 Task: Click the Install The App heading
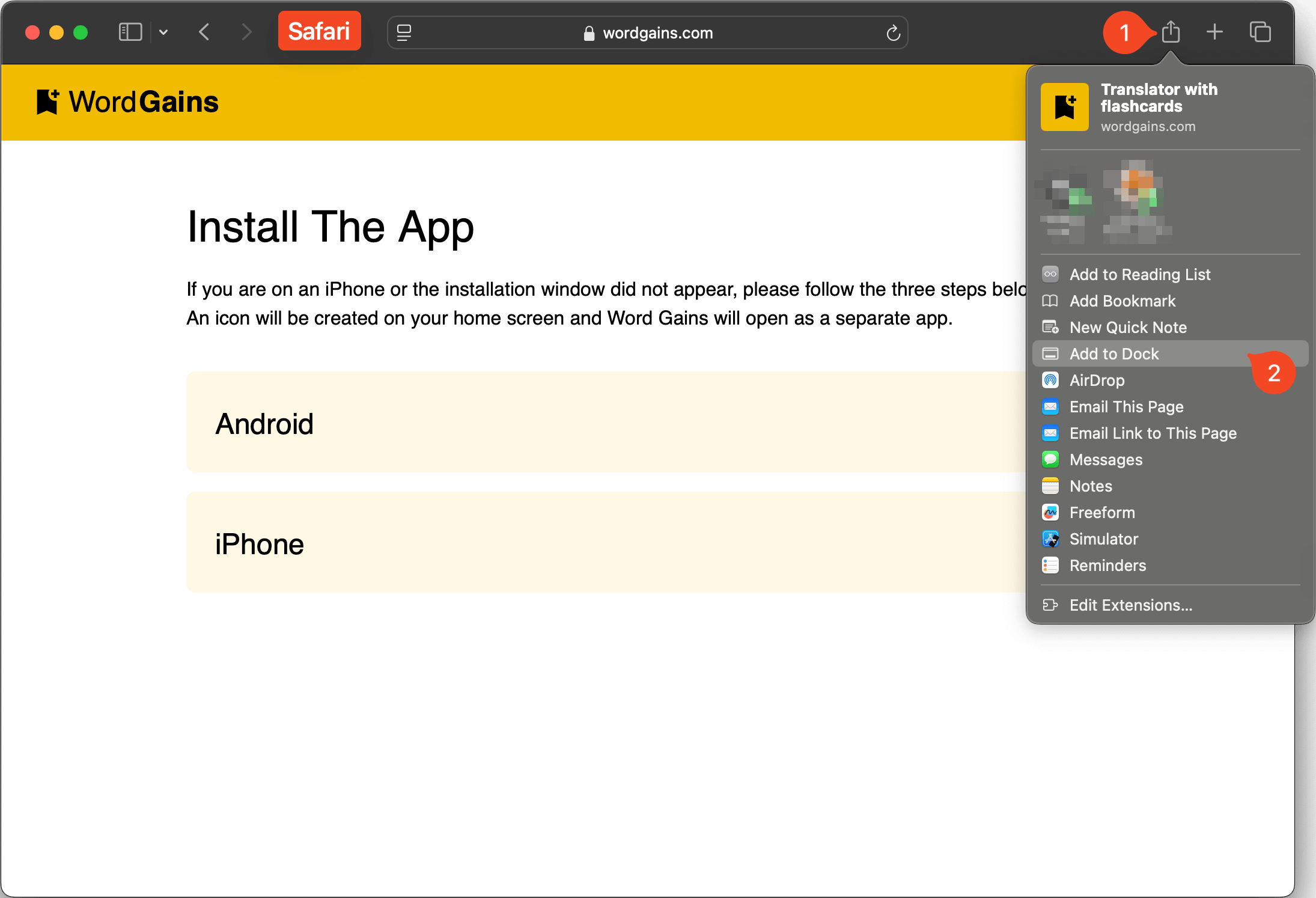pyautogui.click(x=331, y=227)
